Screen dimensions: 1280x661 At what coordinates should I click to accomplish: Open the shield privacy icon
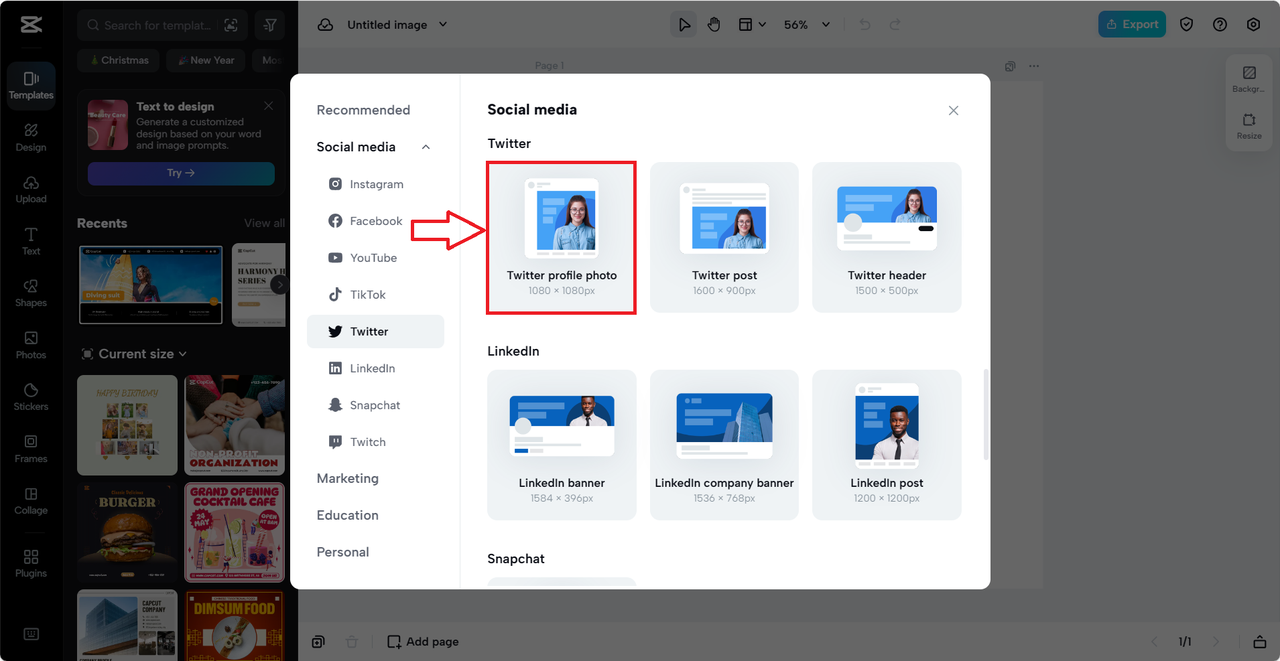click(x=1187, y=25)
